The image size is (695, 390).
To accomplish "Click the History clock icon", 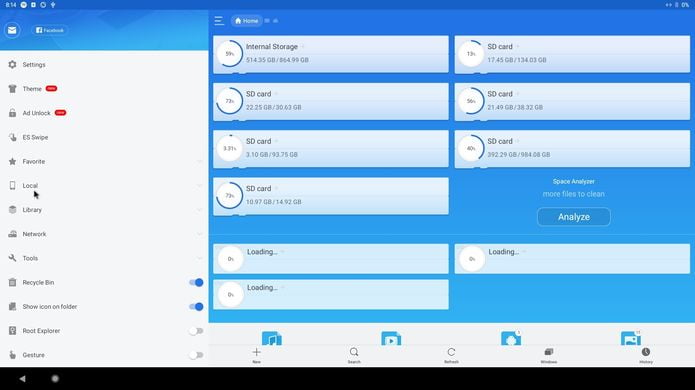I will 646,352.
